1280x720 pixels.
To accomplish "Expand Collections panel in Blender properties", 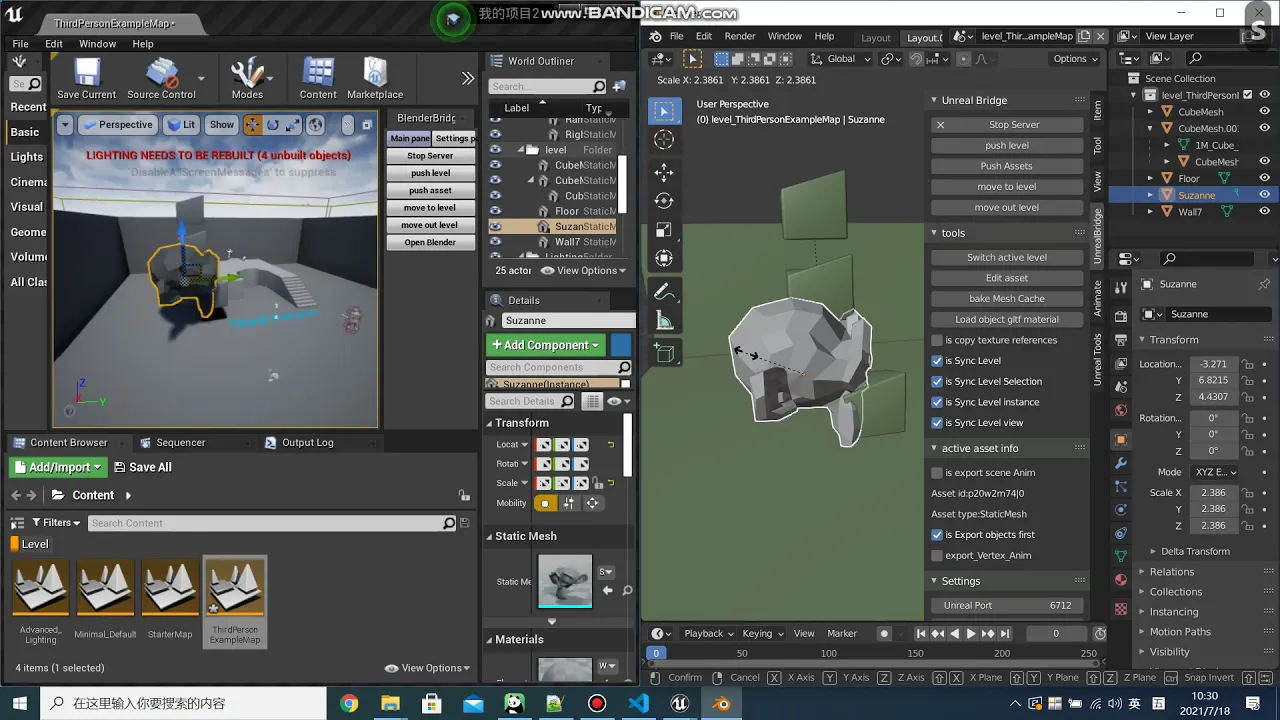I will pos(1175,592).
